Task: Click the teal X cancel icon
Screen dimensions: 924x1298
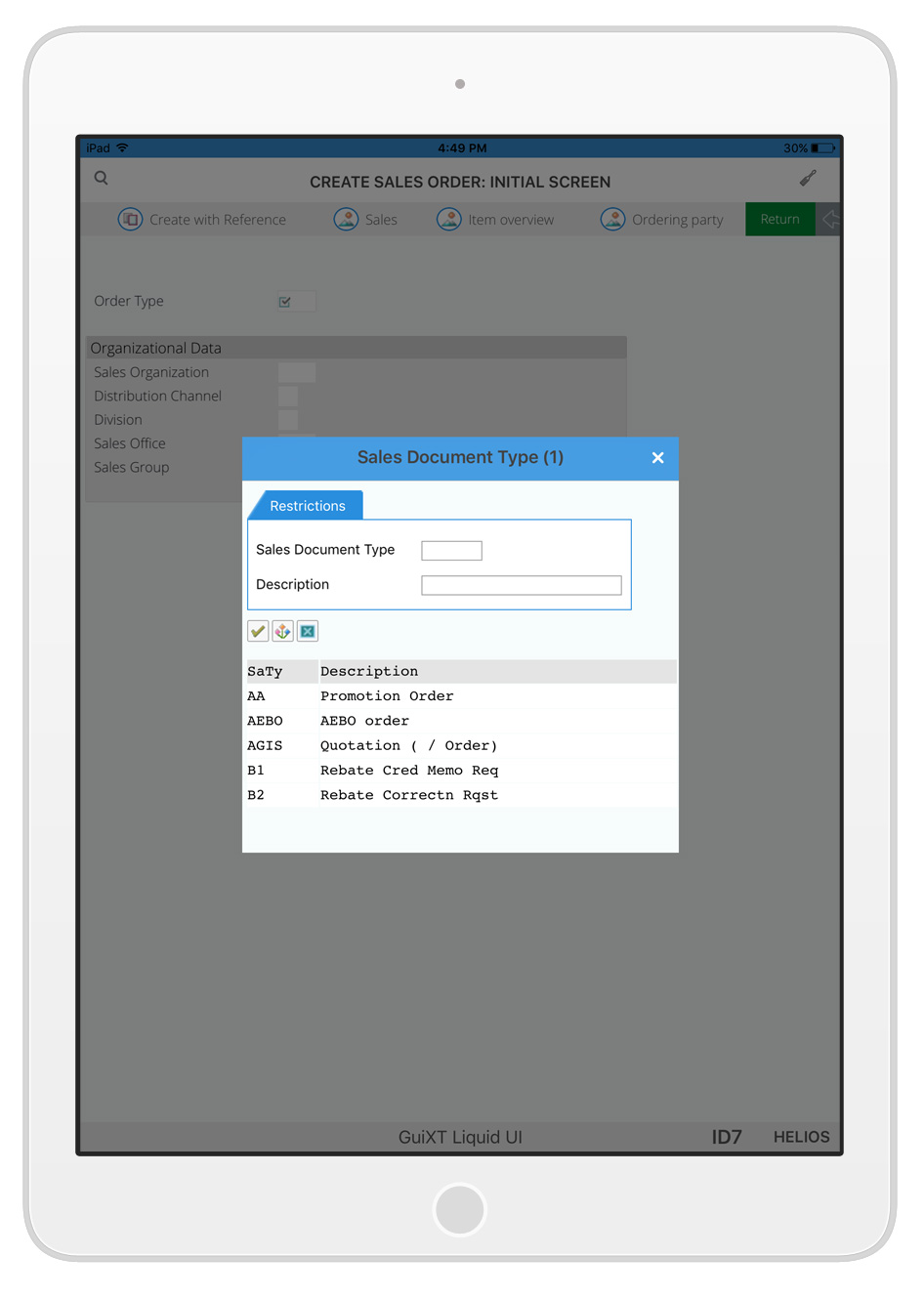Action: coord(308,632)
